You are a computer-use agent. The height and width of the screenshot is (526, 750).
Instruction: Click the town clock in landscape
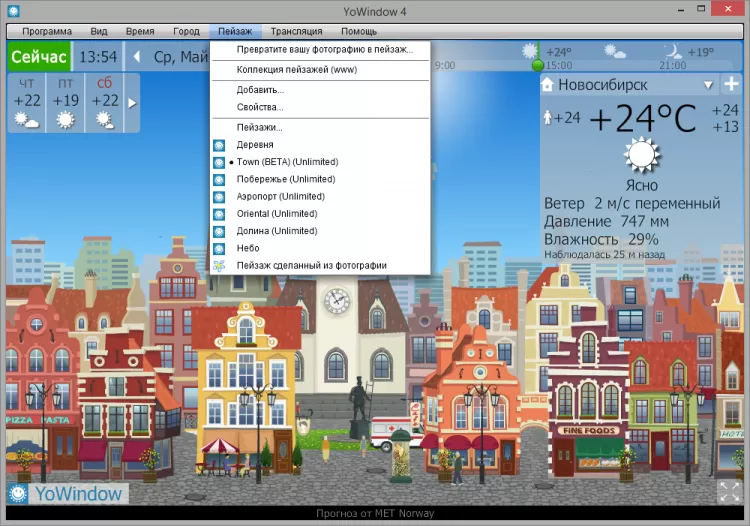pyautogui.click(x=337, y=301)
